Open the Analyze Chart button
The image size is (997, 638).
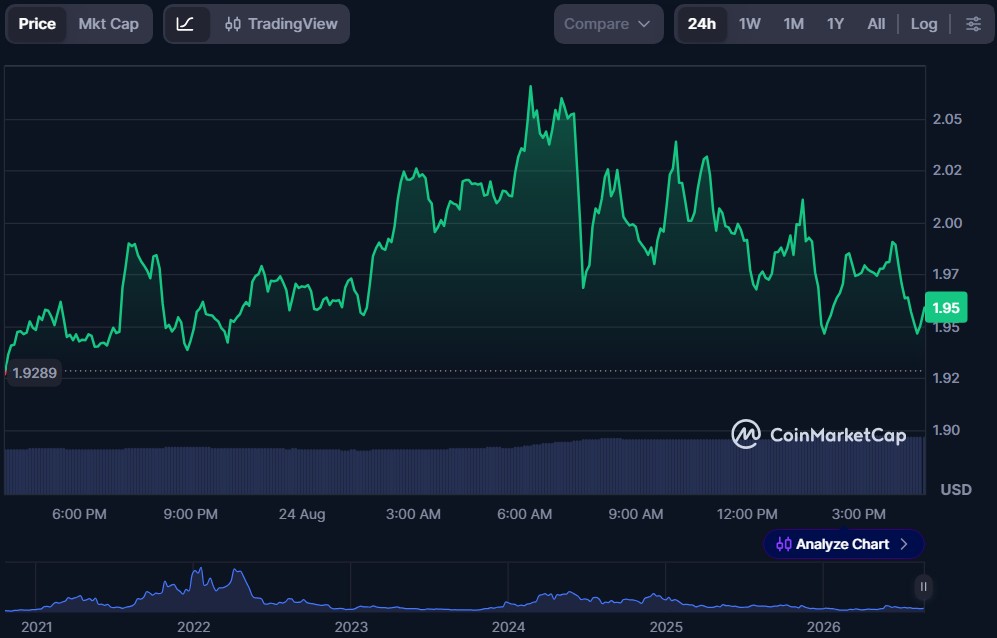click(843, 544)
